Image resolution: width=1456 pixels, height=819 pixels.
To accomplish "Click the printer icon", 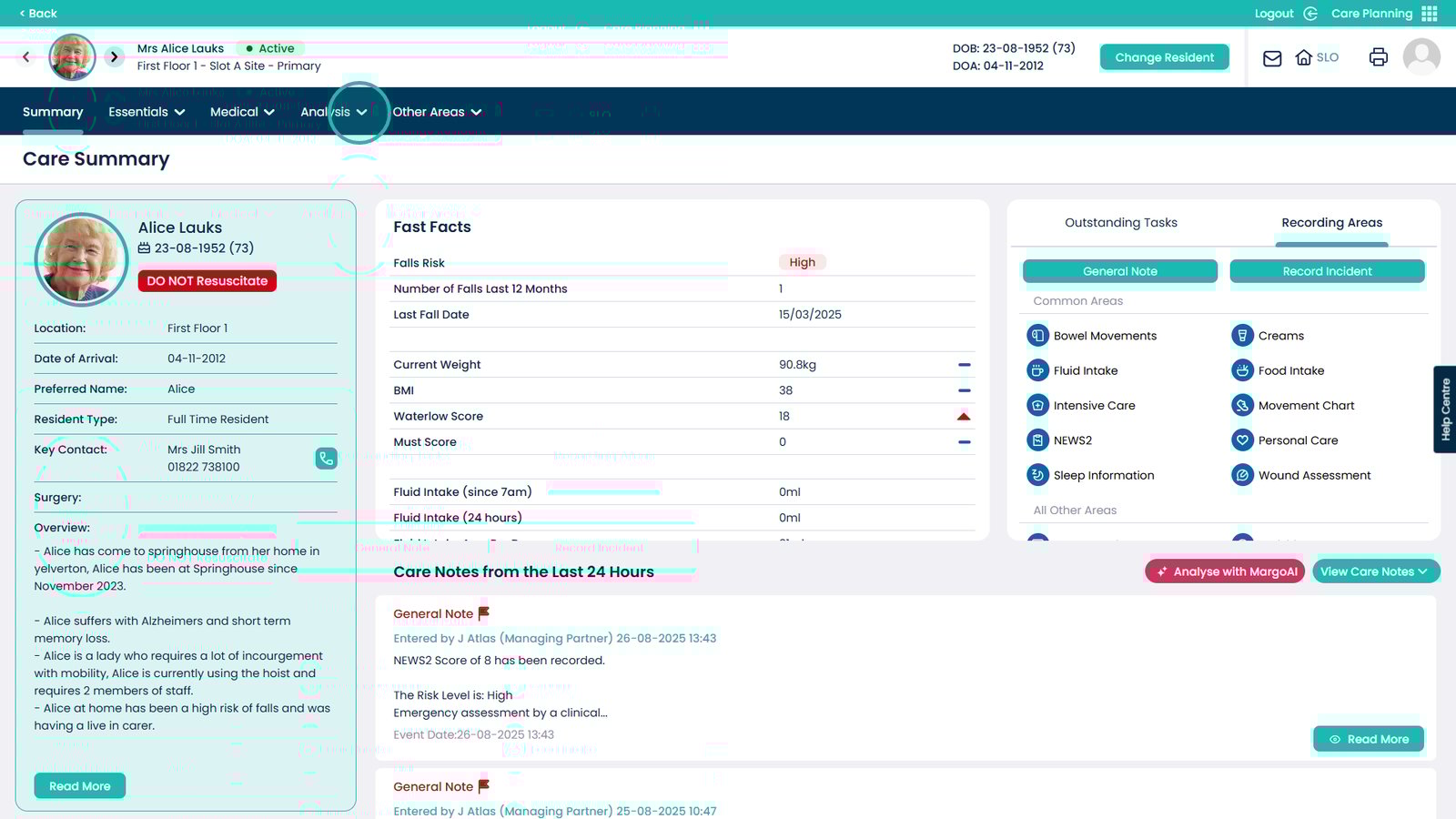I will pos(1379,57).
